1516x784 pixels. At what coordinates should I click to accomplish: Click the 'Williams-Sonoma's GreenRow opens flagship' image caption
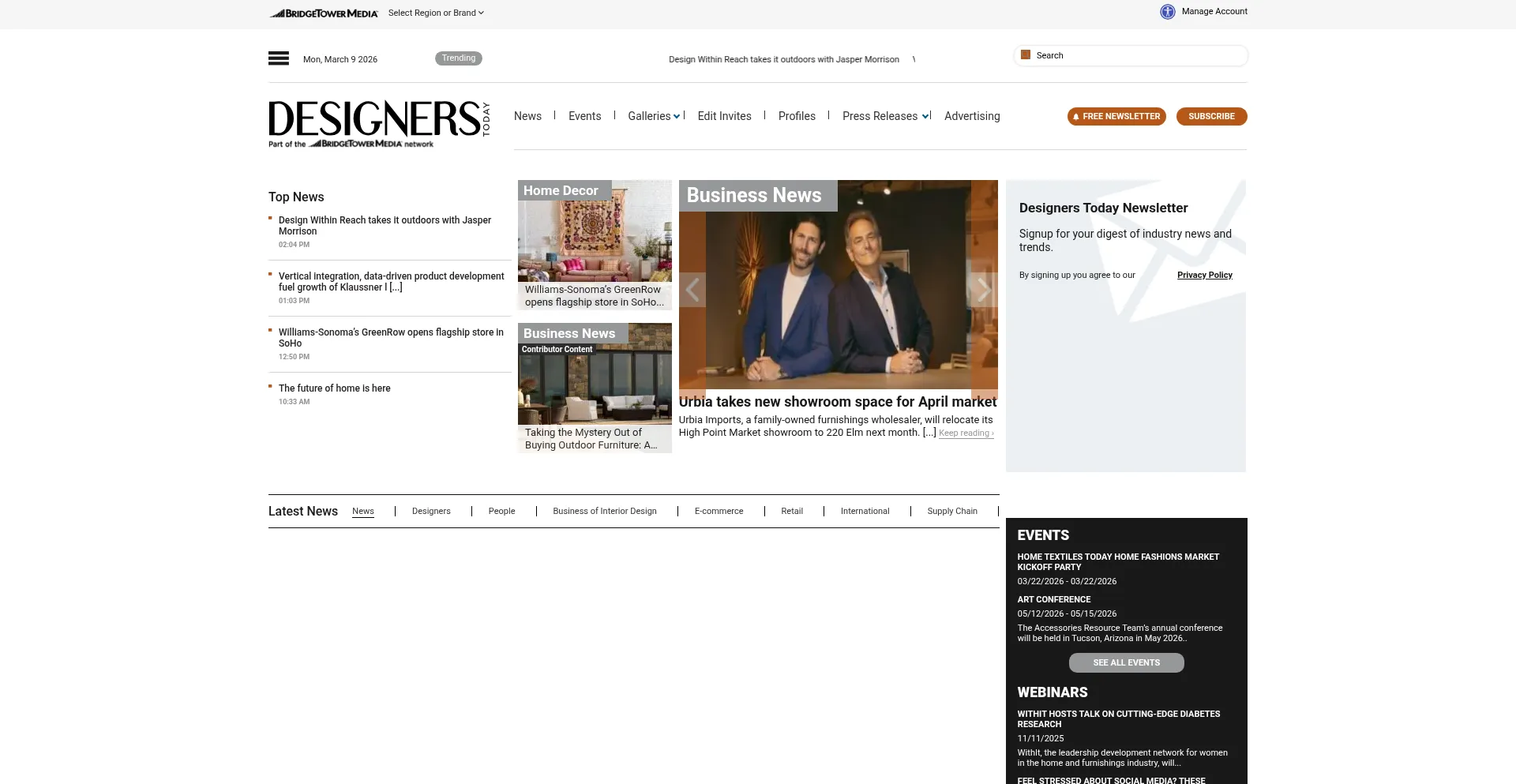[x=595, y=296]
